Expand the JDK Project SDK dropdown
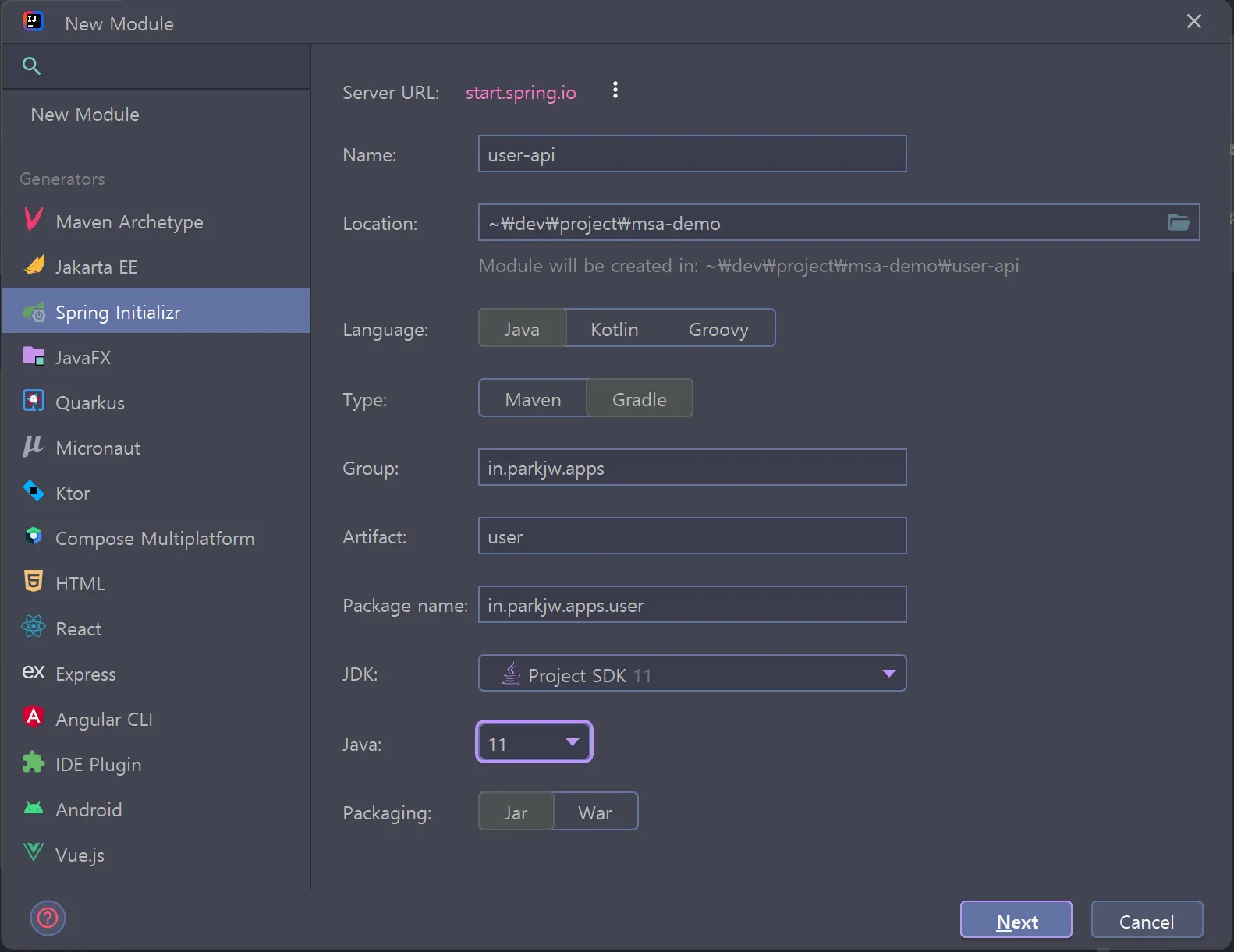 (x=888, y=674)
